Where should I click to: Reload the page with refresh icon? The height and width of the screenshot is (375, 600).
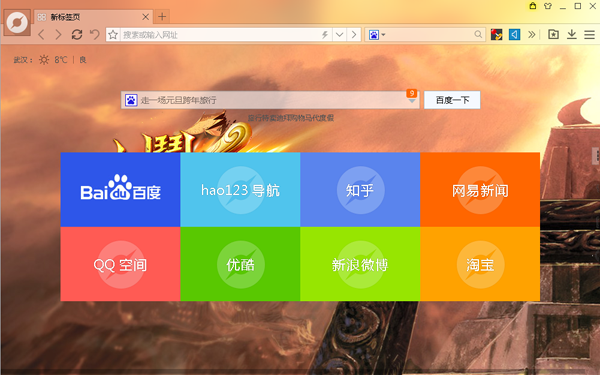tap(77, 34)
